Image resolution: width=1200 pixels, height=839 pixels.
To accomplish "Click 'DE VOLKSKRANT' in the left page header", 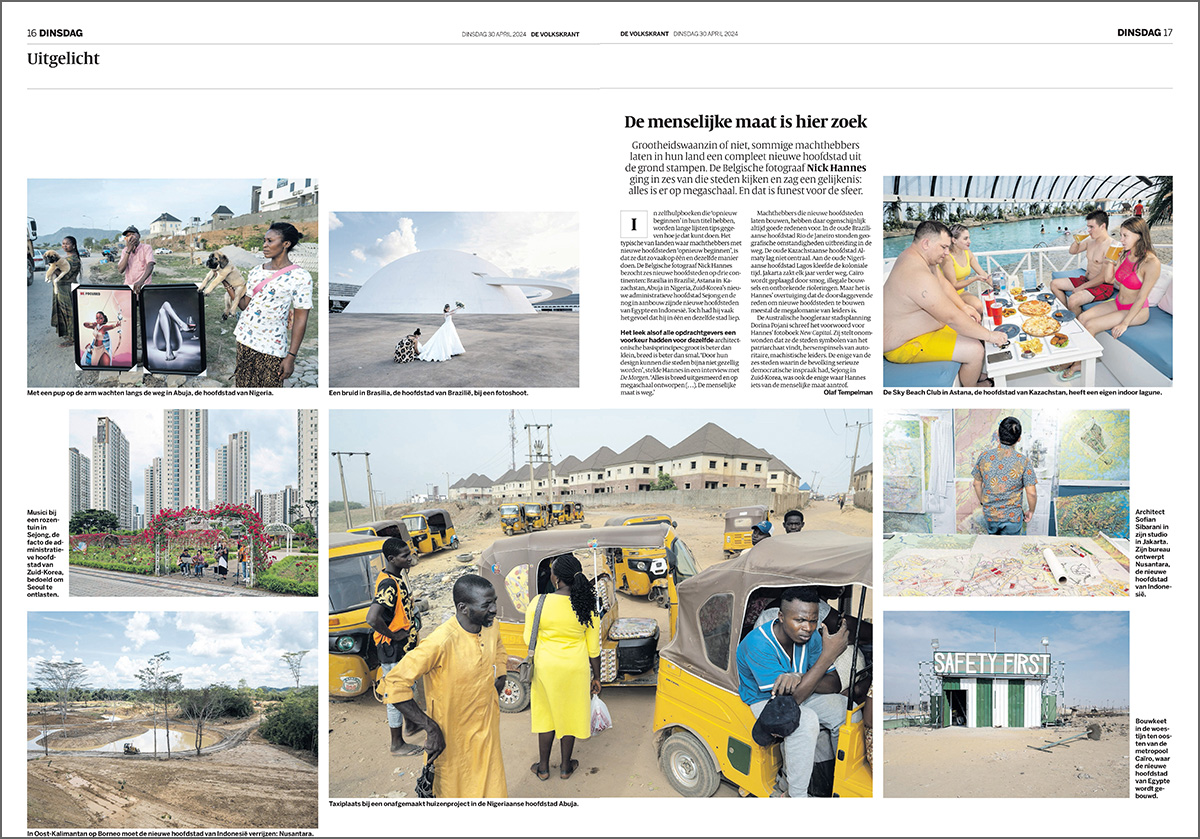I will 555,33.
